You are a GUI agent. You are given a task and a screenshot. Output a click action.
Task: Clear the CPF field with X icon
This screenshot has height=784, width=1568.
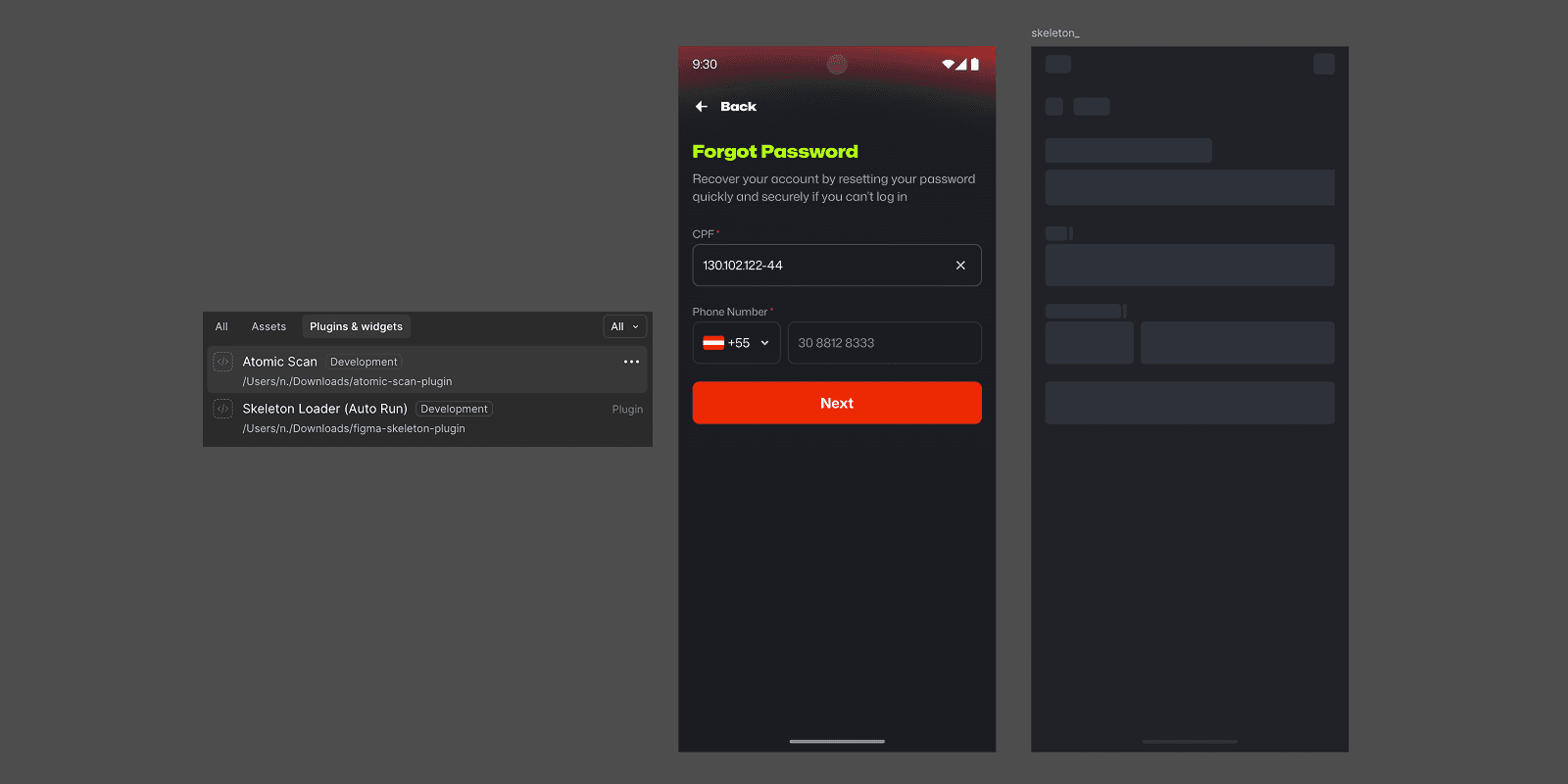(960, 266)
